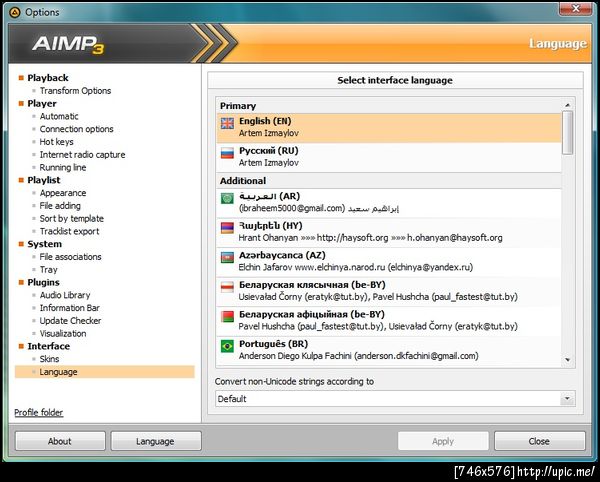
Task: Go to Connection options
Action: [x=77, y=129]
